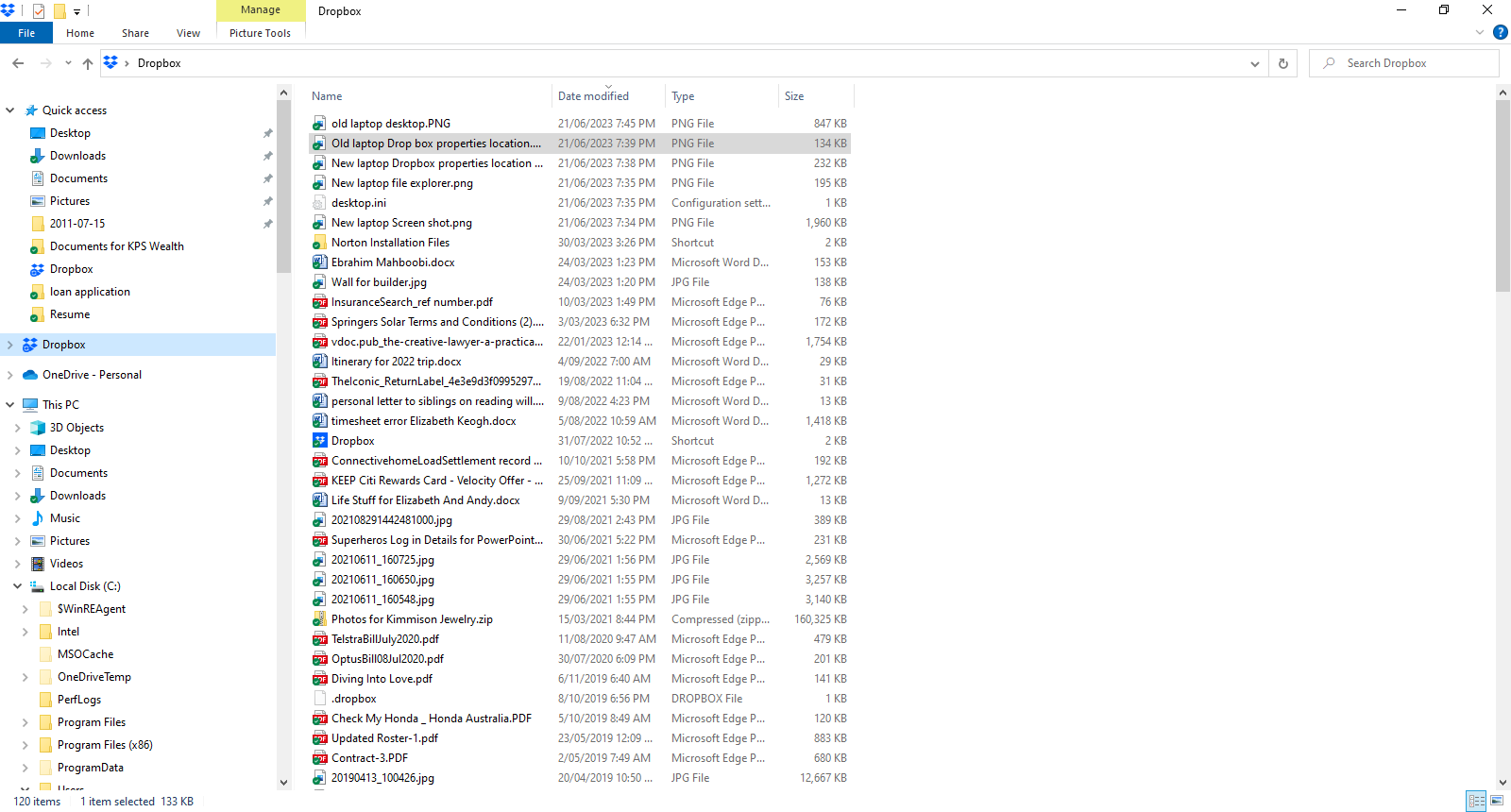This screenshot has height=812, width=1511.
Task: Switch to Large icons view in status bar
Action: [1497, 801]
